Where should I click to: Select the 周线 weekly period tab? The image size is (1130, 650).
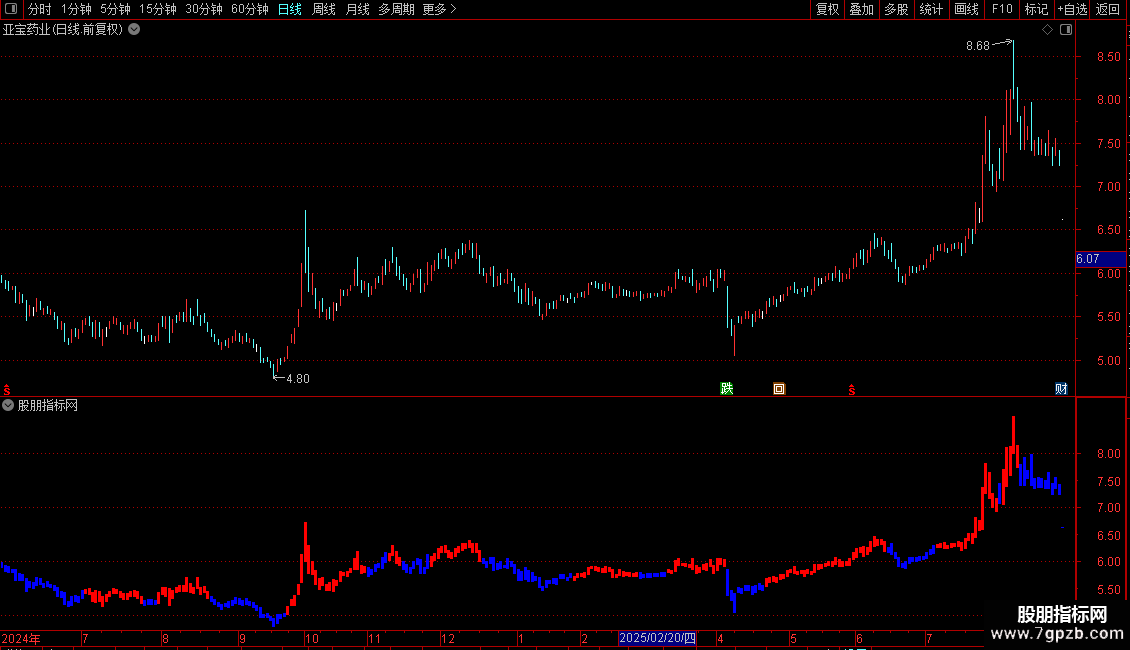pyautogui.click(x=324, y=9)
